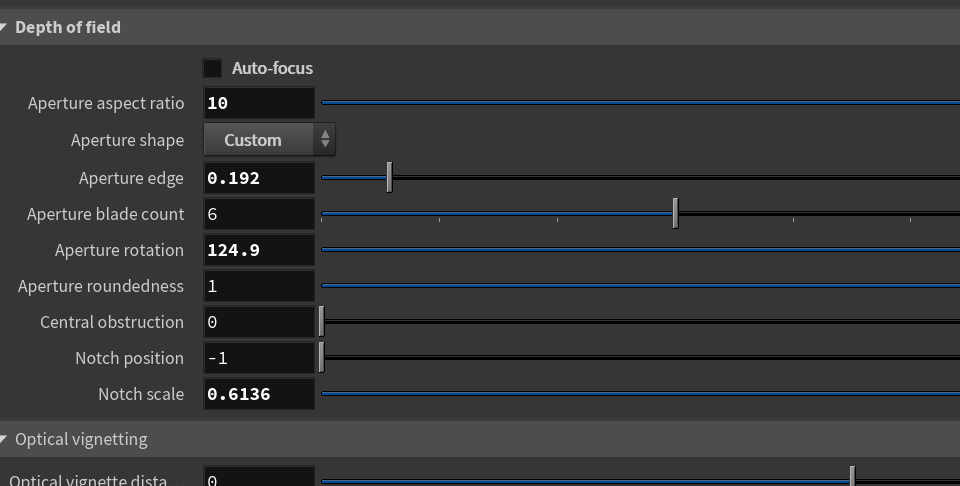Collapse the Depth of field section
960x486 pixels.
6,27
